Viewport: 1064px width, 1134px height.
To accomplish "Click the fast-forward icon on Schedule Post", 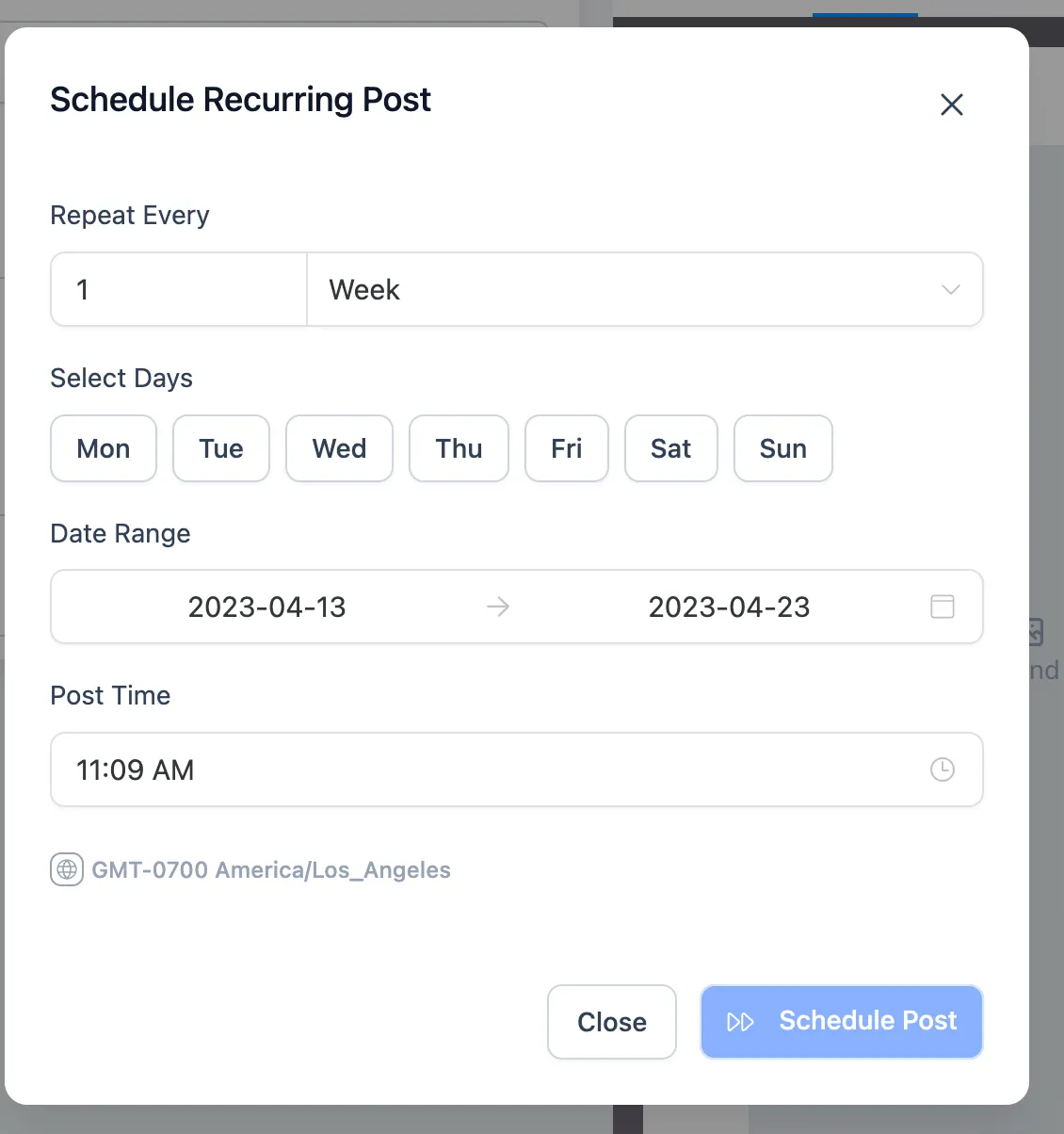I will (x=741, y=1022).
